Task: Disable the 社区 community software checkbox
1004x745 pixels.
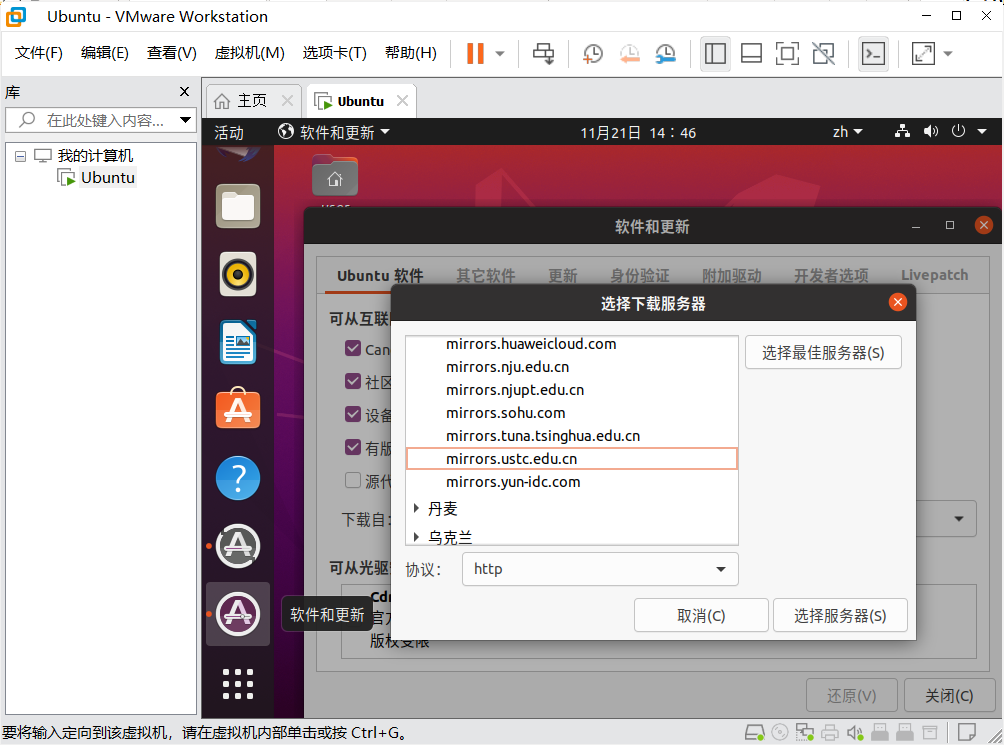Action: 353,381
